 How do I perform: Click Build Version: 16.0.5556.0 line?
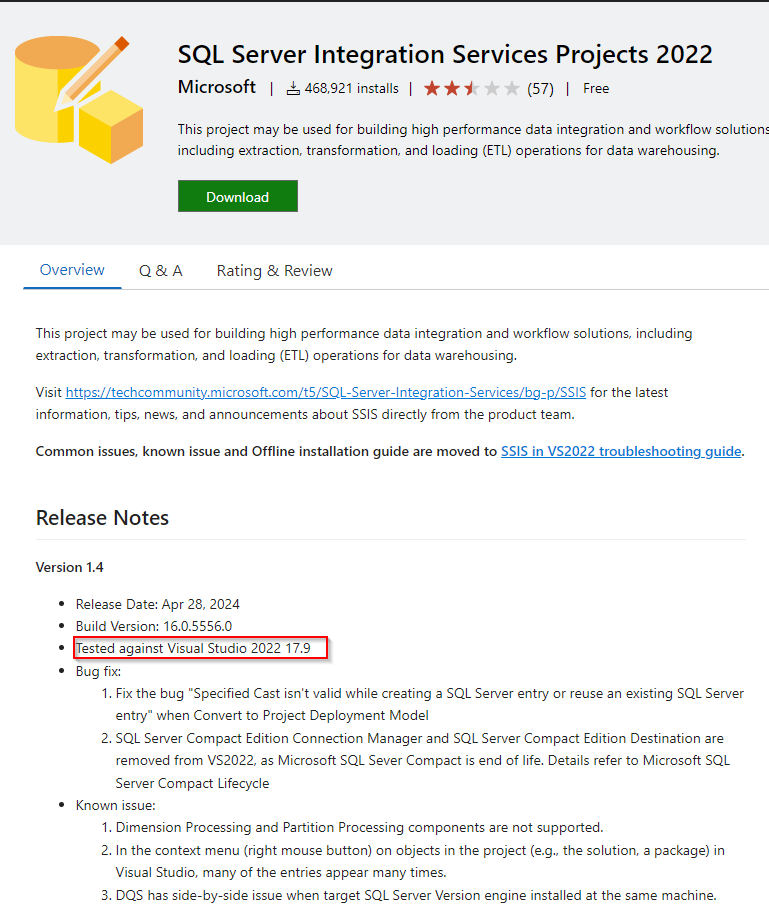[x=154, y=627]
